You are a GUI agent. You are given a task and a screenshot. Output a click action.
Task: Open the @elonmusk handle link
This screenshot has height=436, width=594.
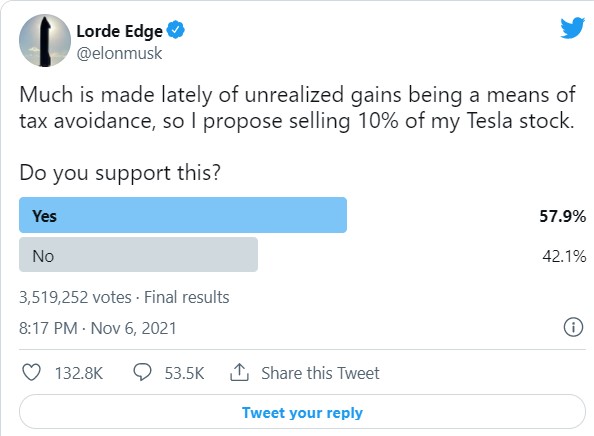[x=119, y=53]
